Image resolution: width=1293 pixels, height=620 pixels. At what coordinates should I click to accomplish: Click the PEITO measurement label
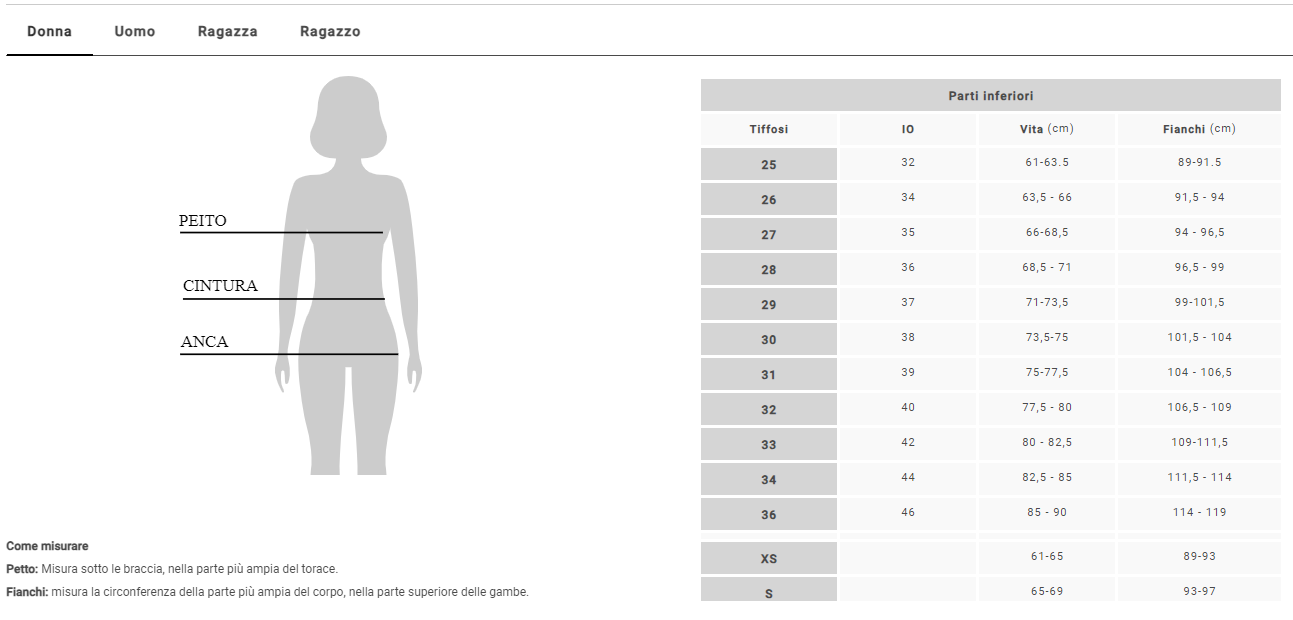(x=203, y=221)
